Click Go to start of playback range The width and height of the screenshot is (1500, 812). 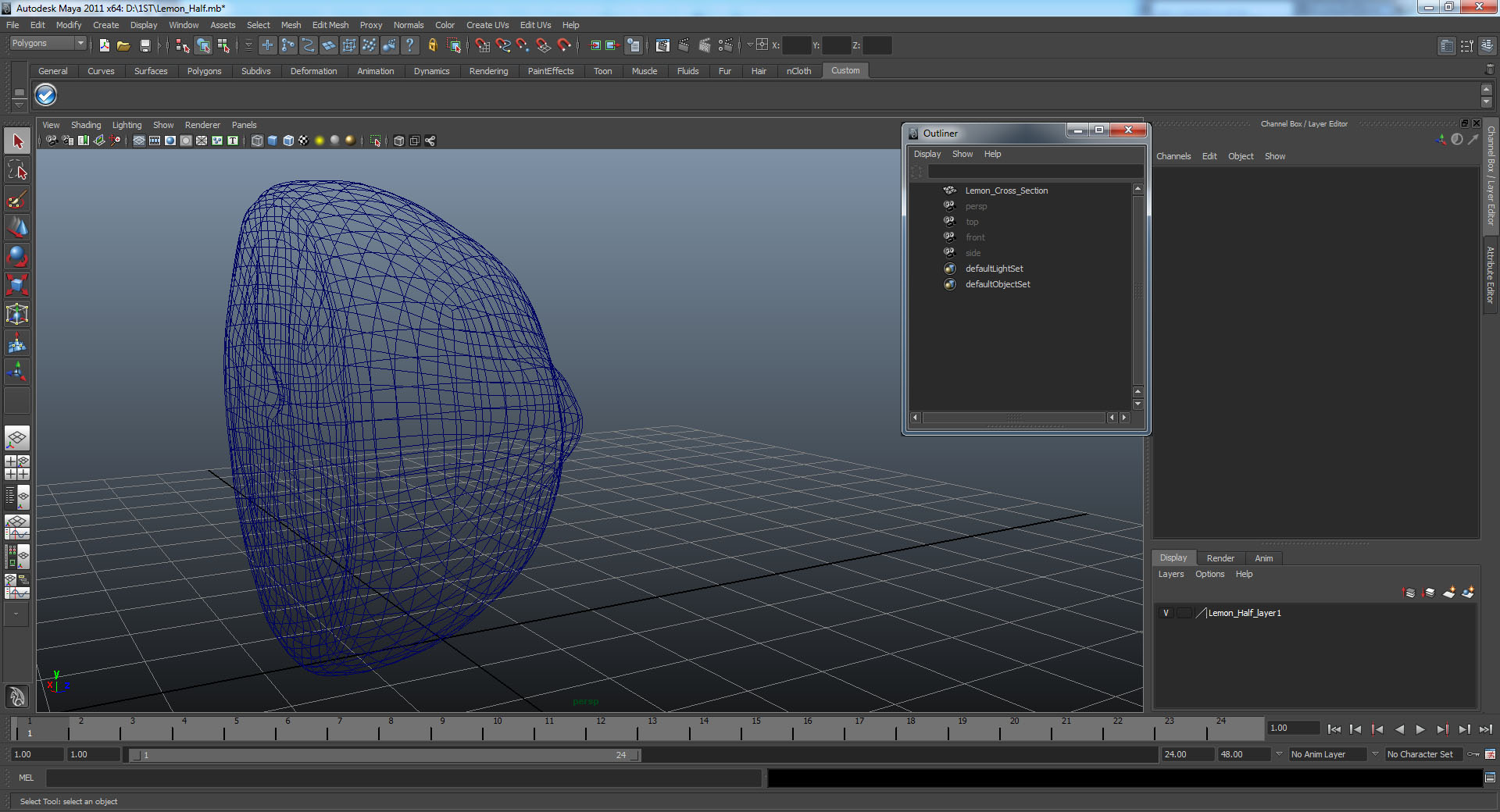coord(1334,729)
